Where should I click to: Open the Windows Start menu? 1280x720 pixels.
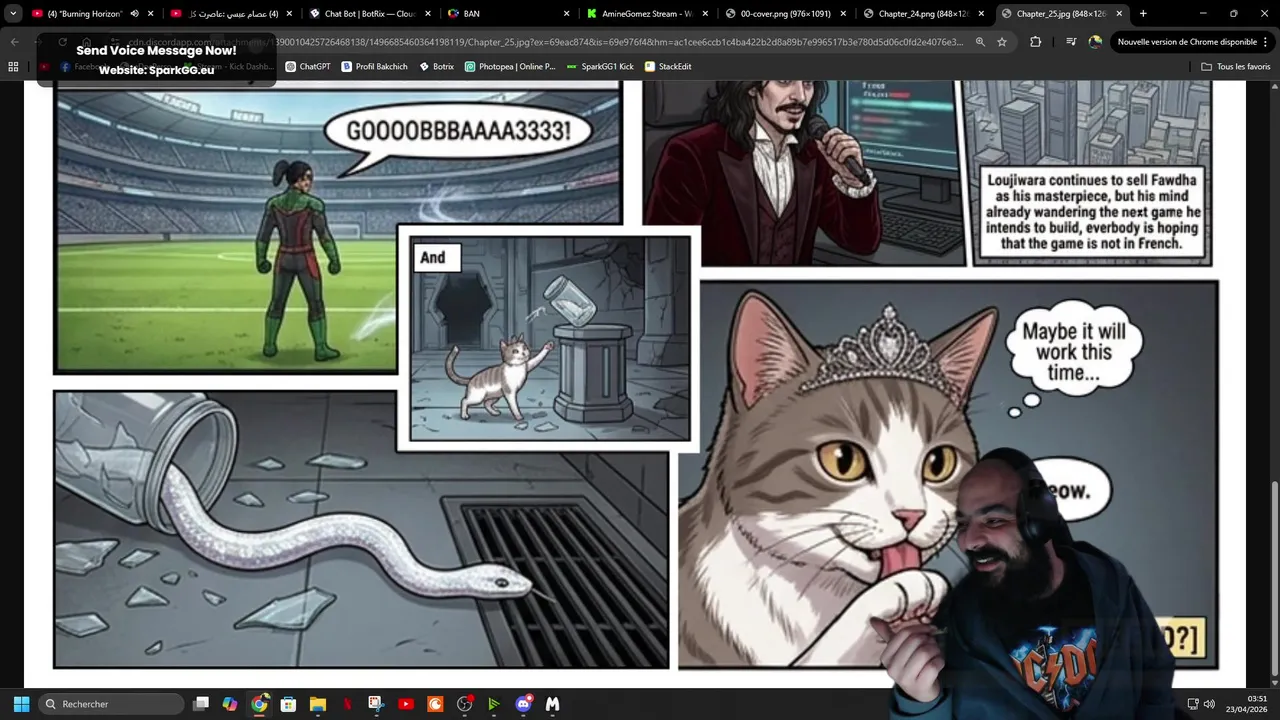tap(21, 704)
